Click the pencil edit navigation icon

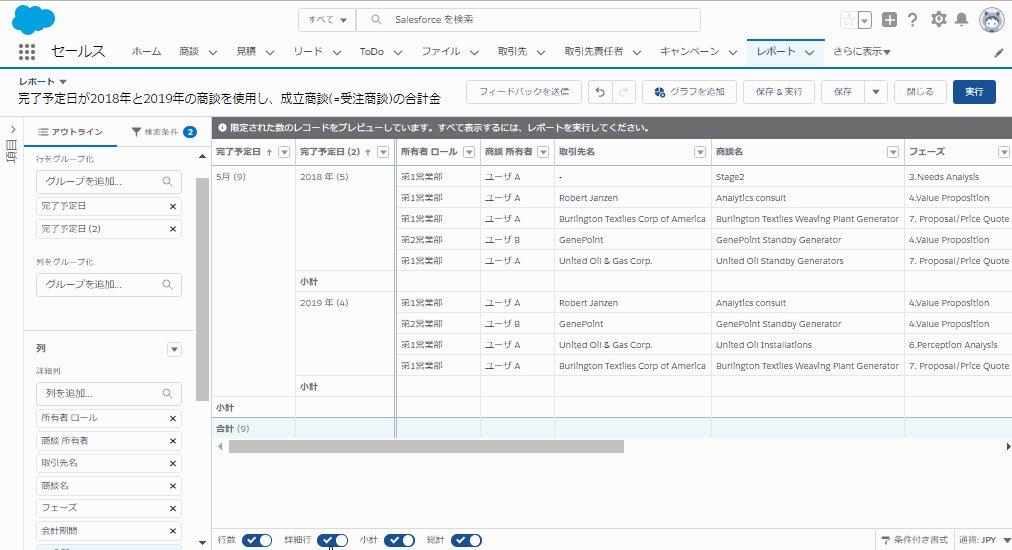(x=999, y=53)
